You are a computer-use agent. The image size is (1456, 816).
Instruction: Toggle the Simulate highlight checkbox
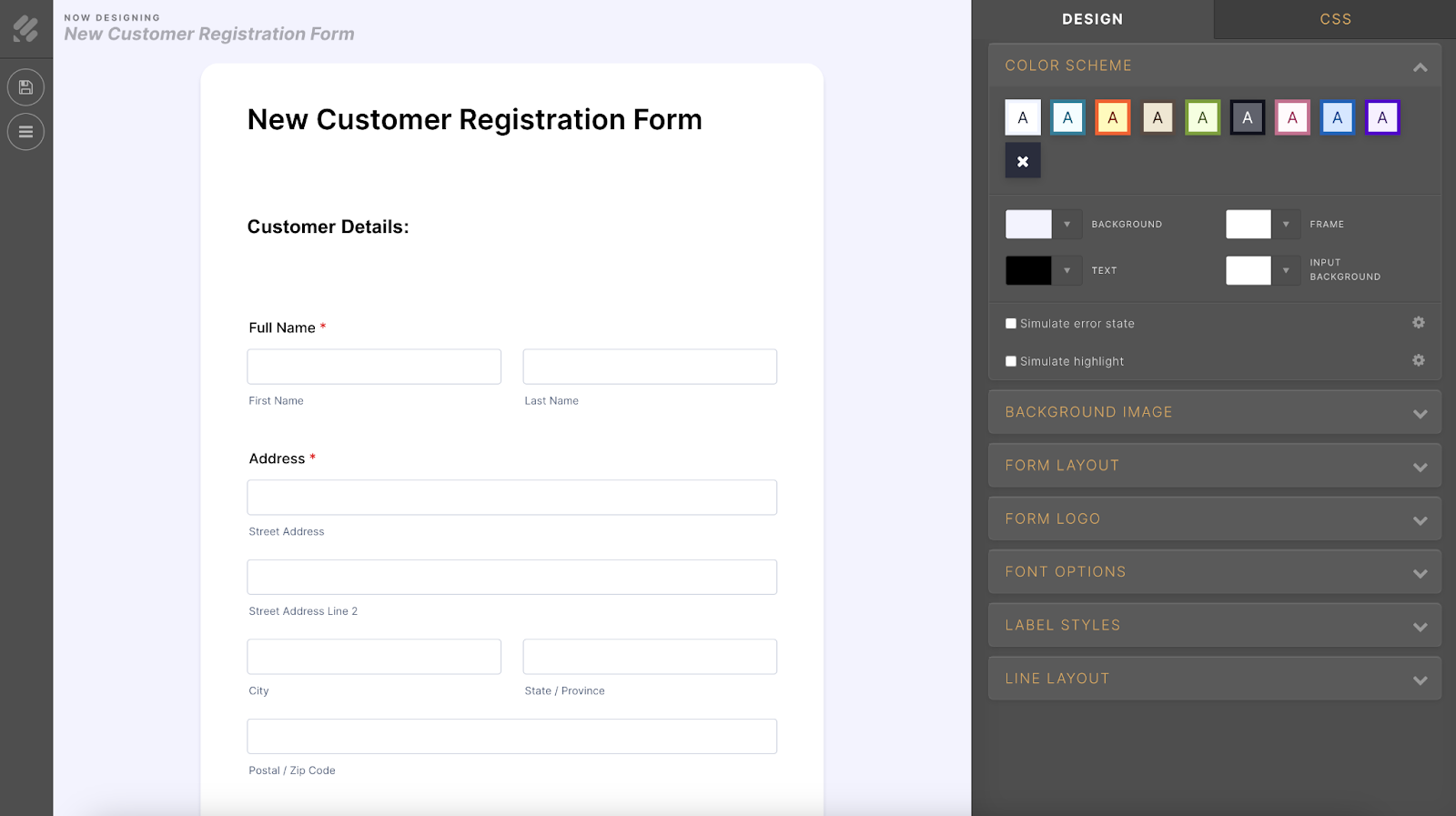tap(1011, 361)
